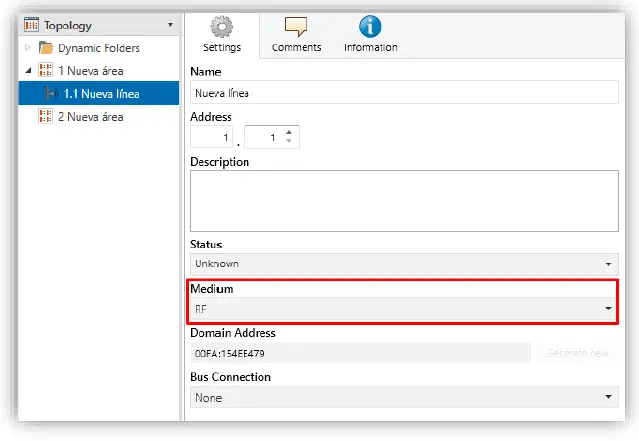Click the Name label
The width and height of the screenshot is (639, 441).
click(x=206, y=72)
